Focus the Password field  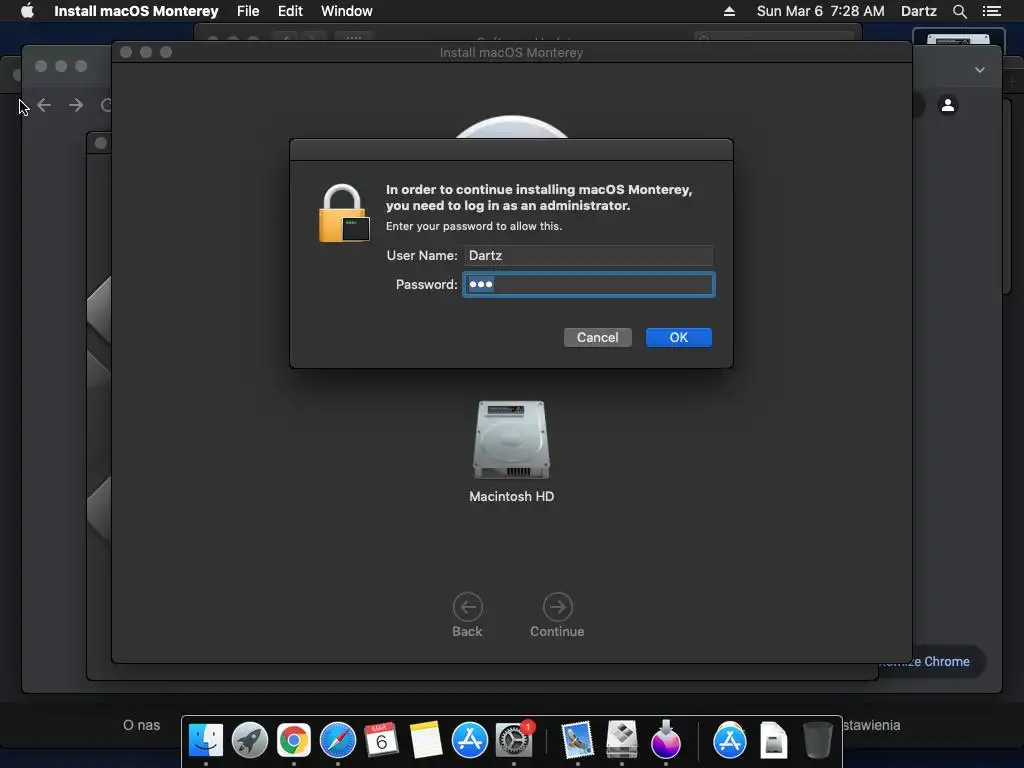(x=589, y=285)
